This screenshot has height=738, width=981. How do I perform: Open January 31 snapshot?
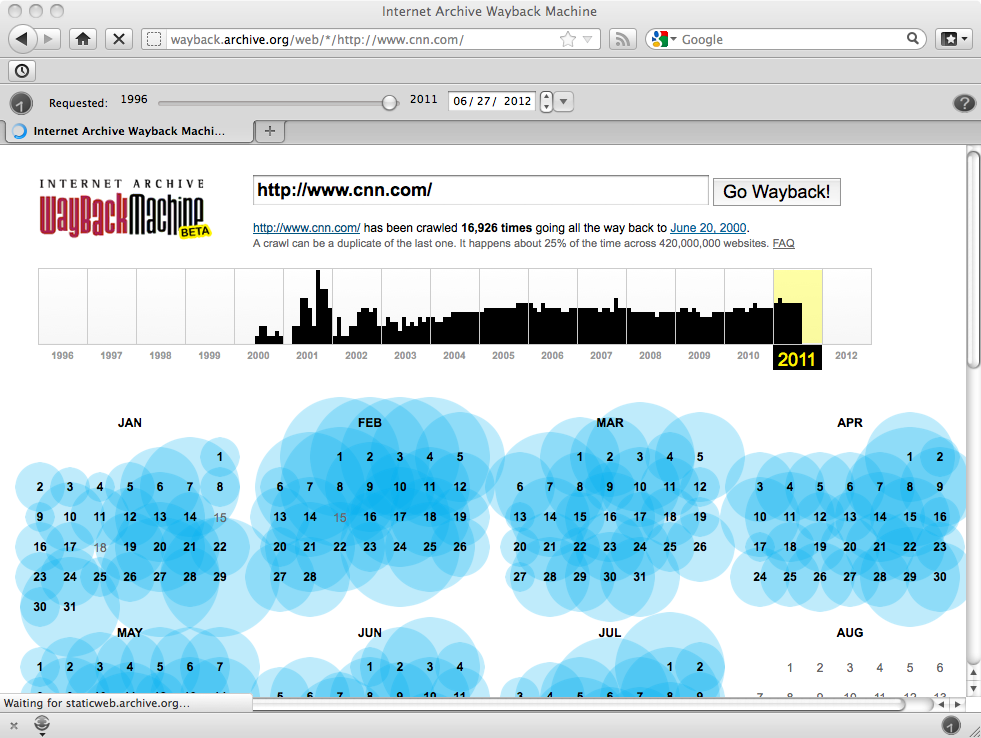coord(69,607)
